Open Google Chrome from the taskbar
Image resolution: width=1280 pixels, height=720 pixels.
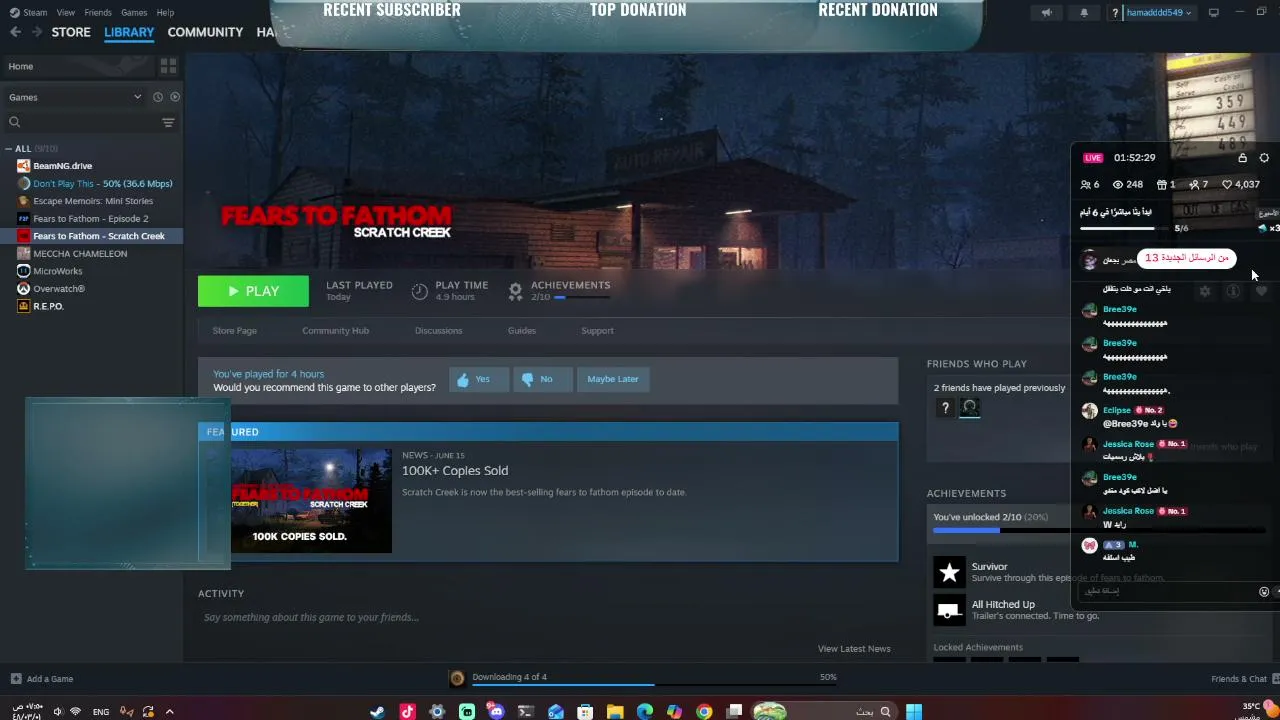704,712
